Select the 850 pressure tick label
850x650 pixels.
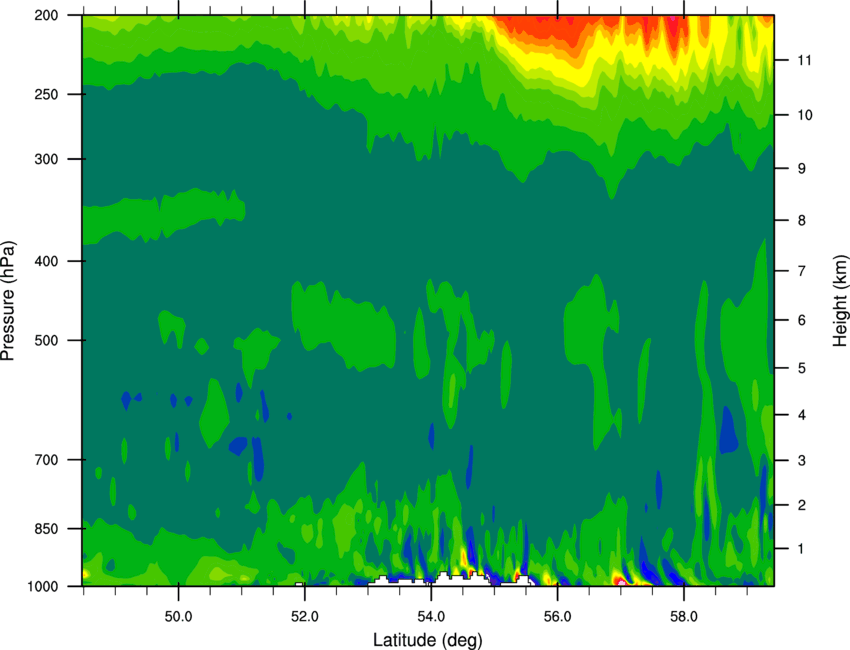pos(46,529)
